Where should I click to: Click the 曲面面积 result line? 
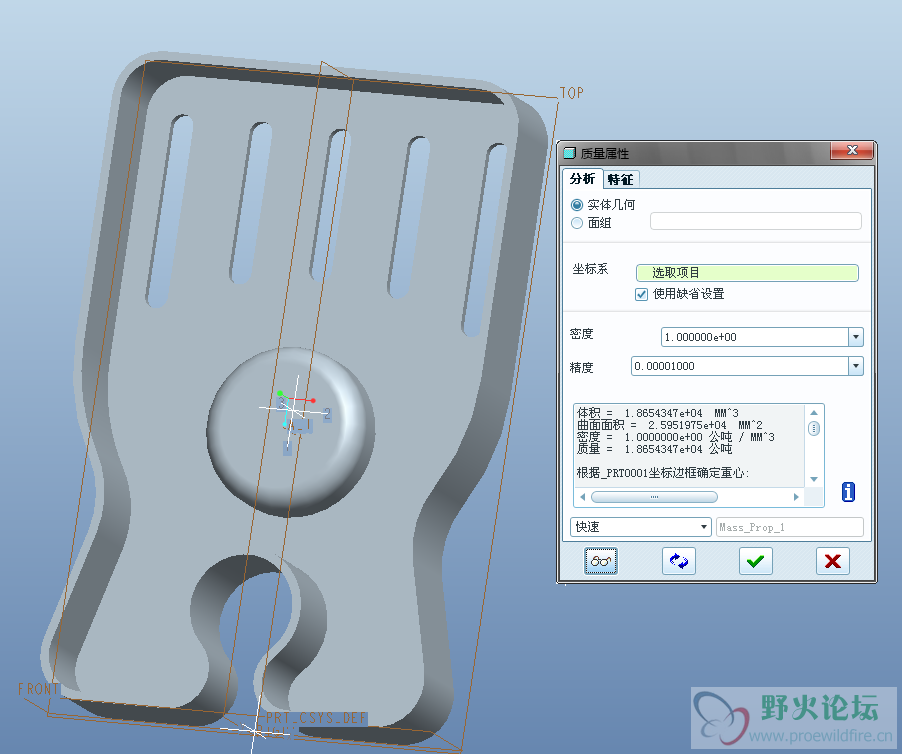pos(670,425)
